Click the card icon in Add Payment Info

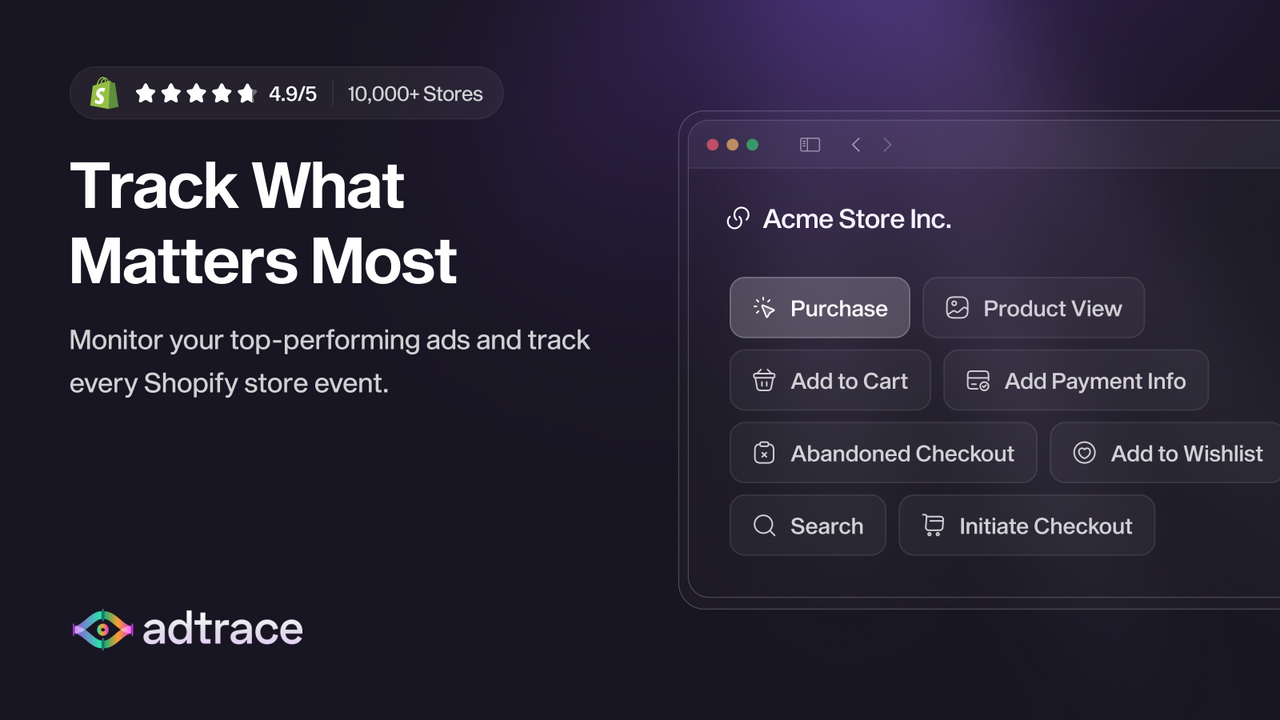[x=978, y=381]
